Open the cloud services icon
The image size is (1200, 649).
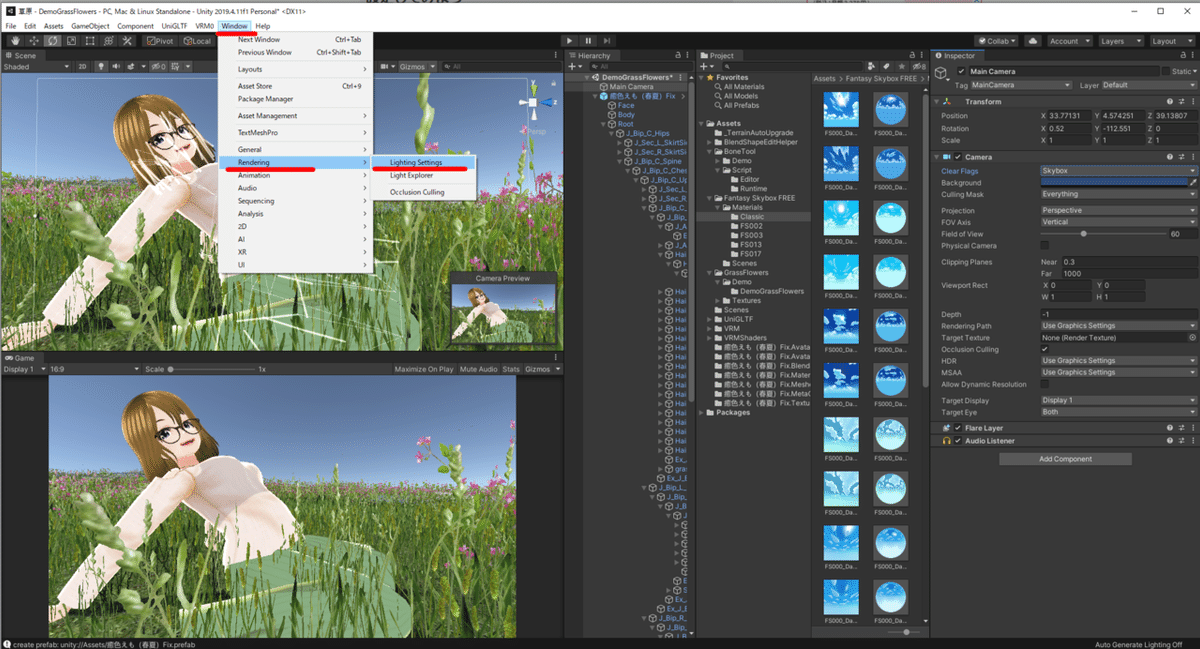[1033, 41]
